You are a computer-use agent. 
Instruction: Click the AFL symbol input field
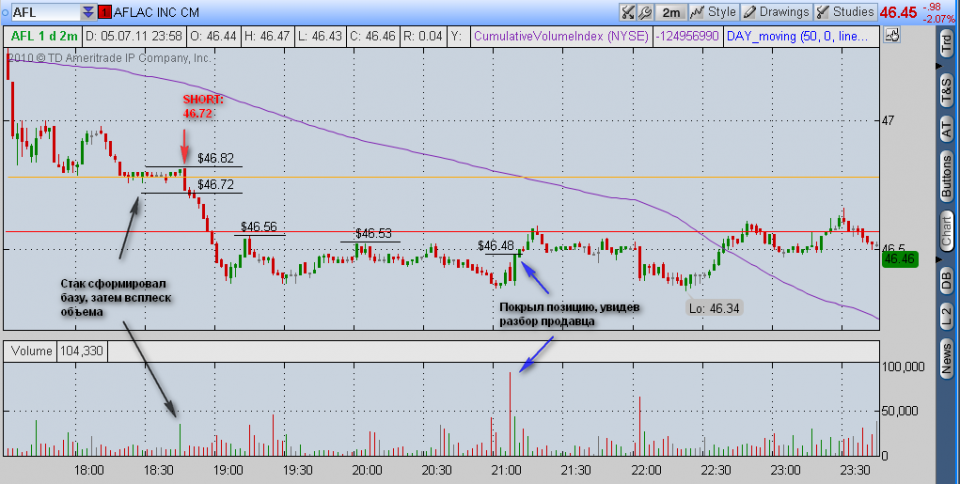click(46, 12)
